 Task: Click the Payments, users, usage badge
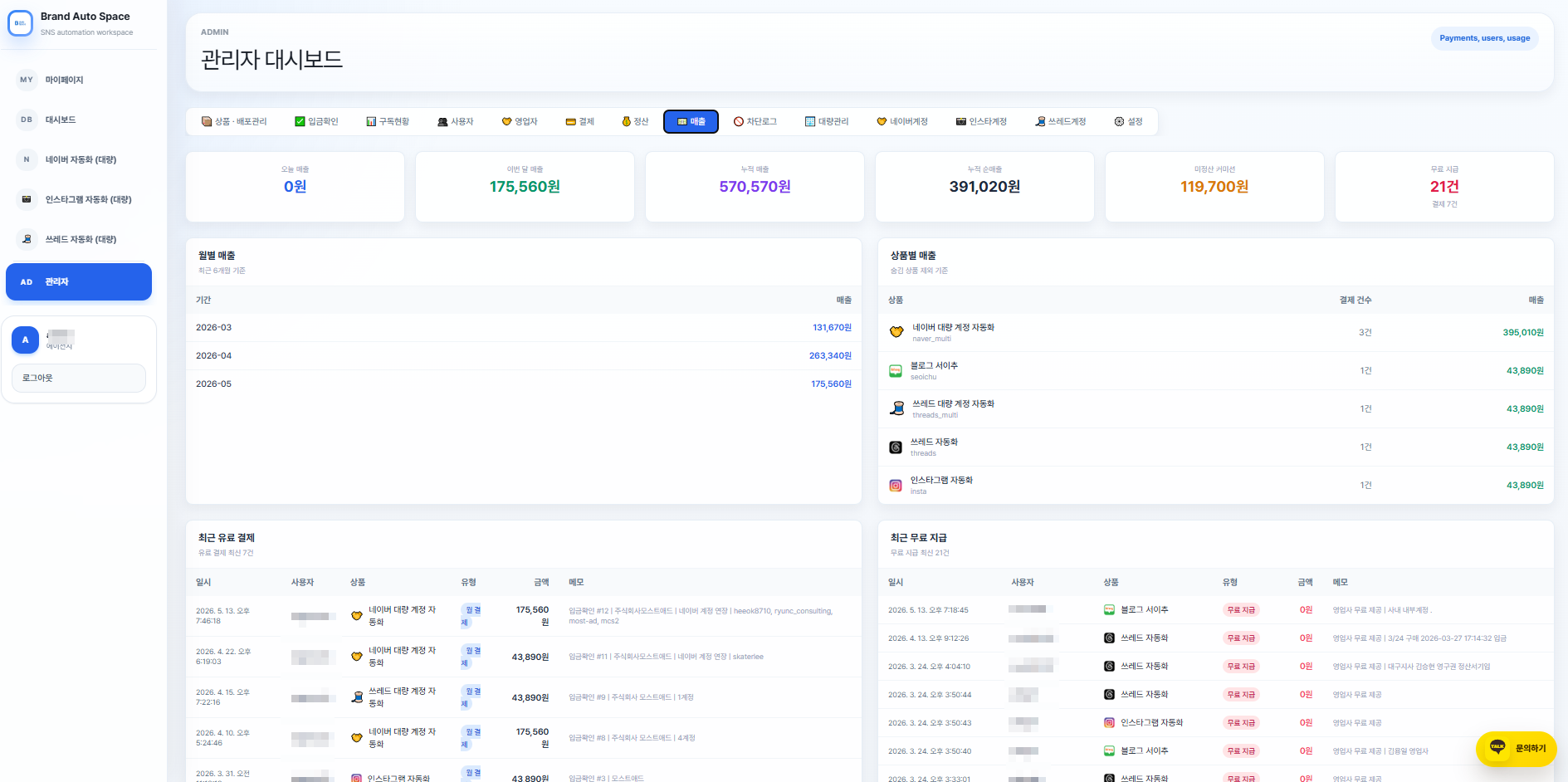tap(1484, 38)
